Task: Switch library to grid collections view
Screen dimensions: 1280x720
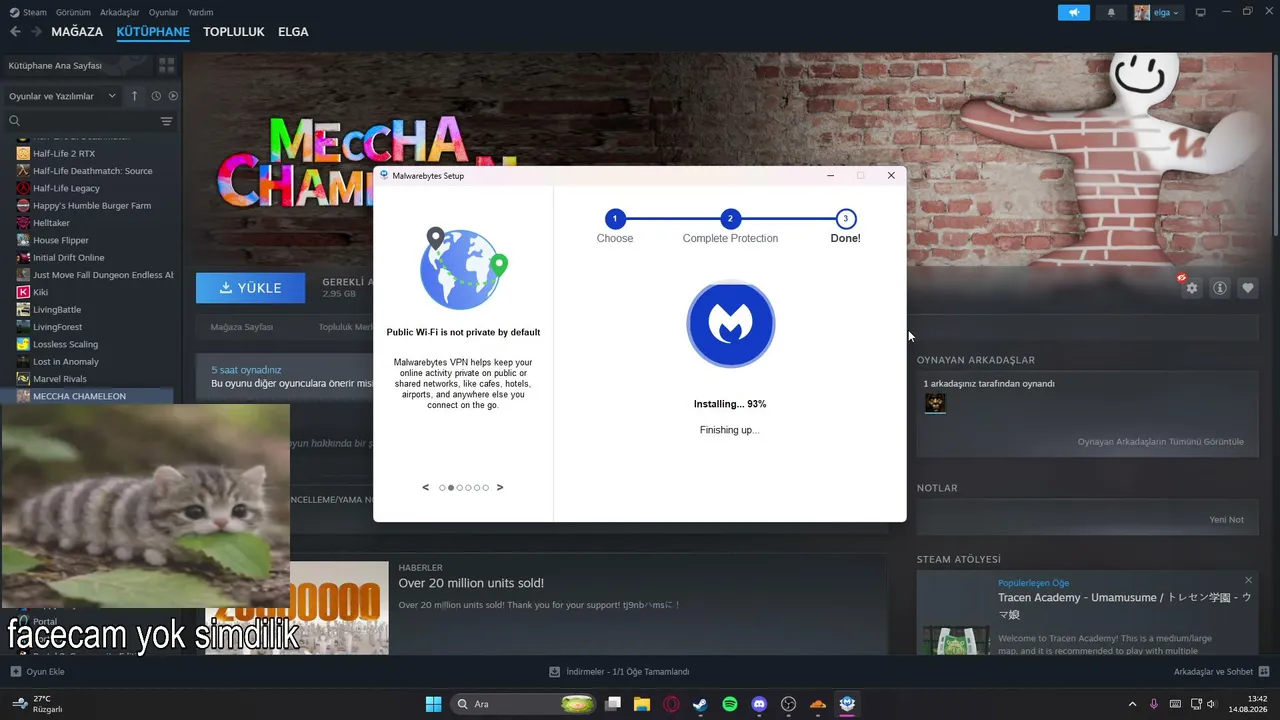Action: tap(166, 65)
